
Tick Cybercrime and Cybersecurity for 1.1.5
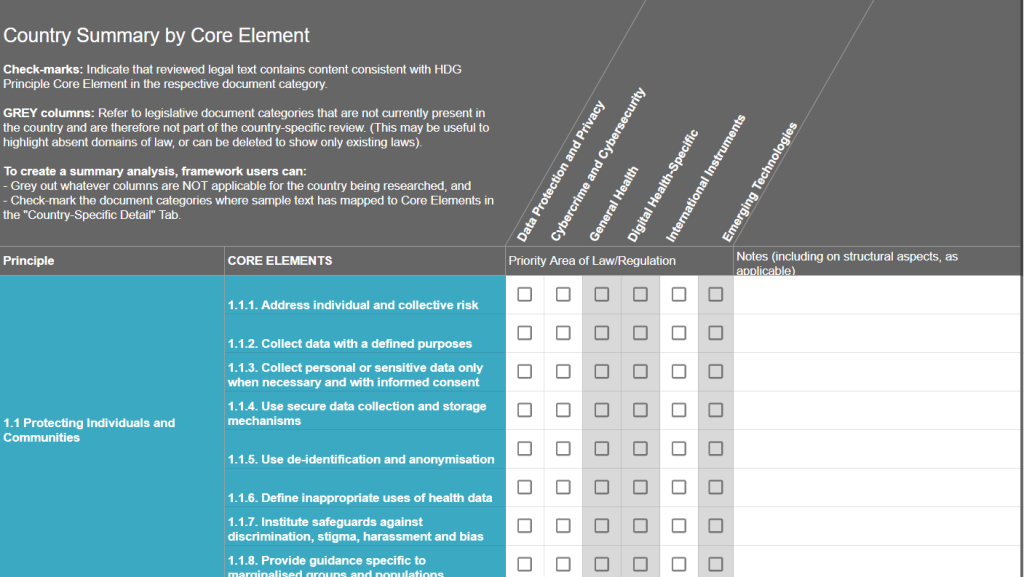pos(563,448)
